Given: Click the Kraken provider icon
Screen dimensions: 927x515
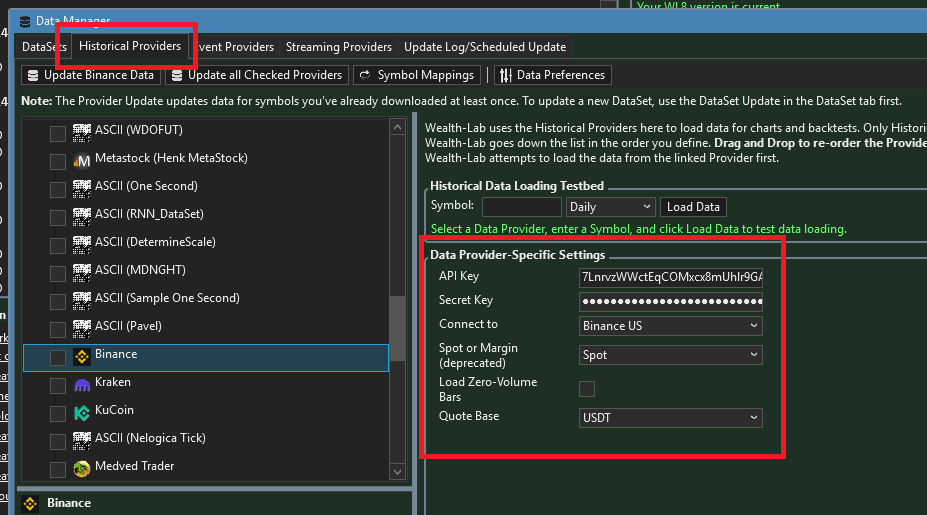Looking at the screenshot, I should tap(82, 385).
